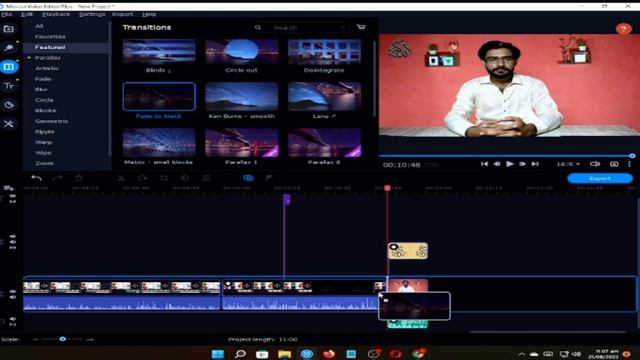Mute the audio track
Screen dimensions: 640x360
13,319
